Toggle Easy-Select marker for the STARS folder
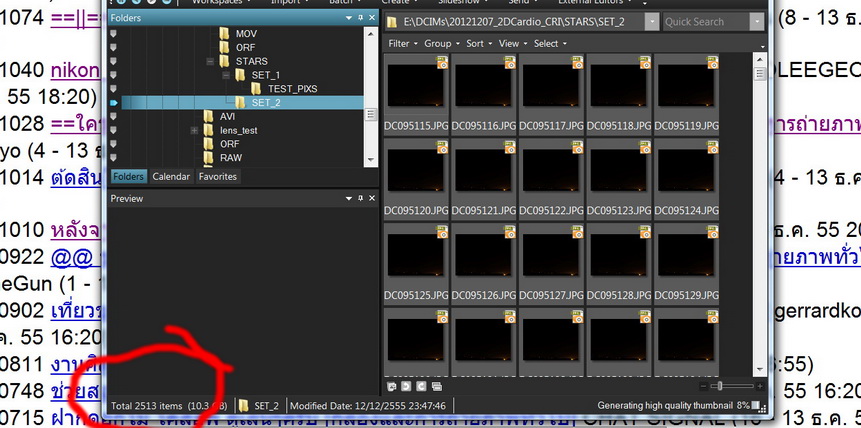This screenshot has width=861, height=428. [114, 61]
